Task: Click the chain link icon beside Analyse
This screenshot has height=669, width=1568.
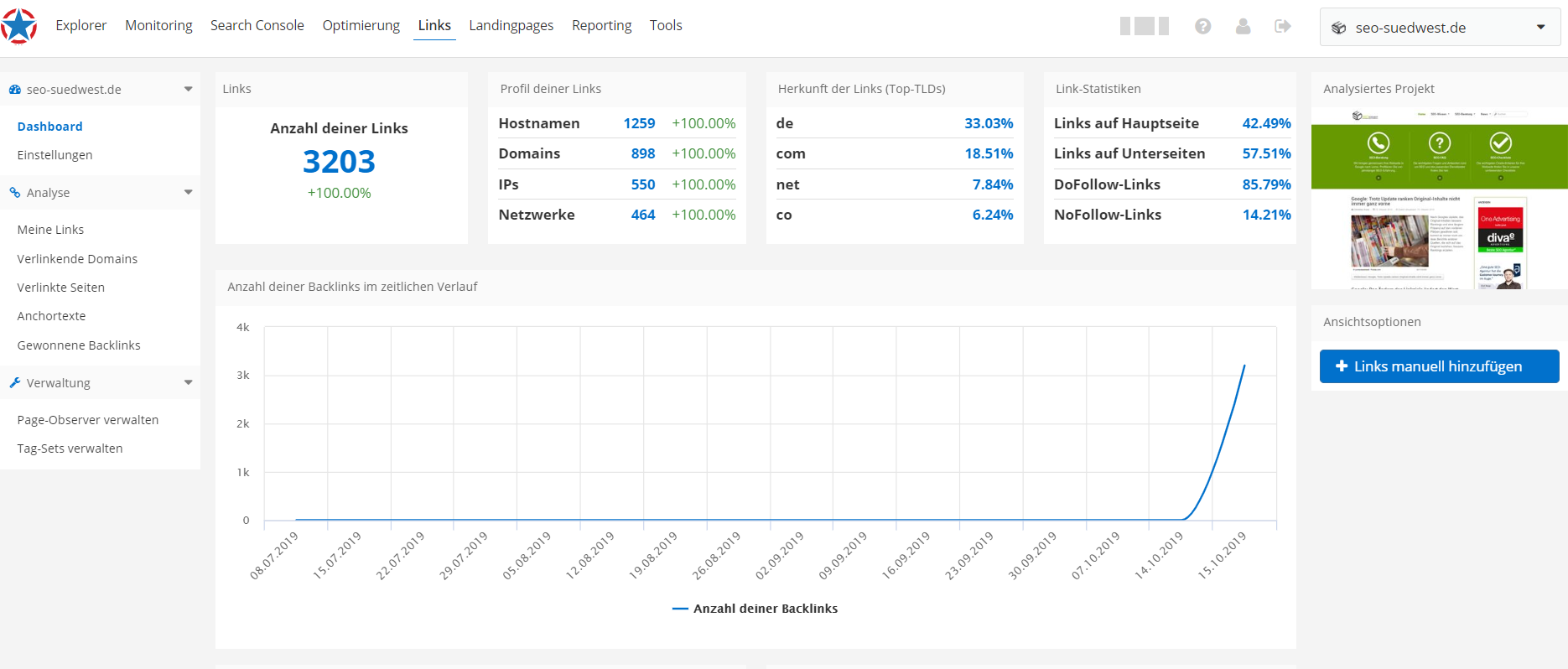Action: 15,193
